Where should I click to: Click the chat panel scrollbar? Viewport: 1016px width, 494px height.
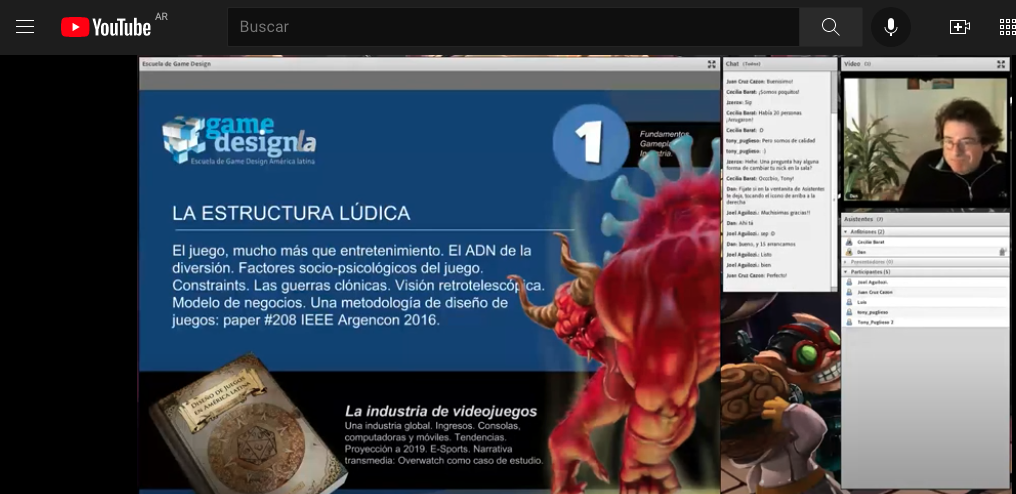835,180
